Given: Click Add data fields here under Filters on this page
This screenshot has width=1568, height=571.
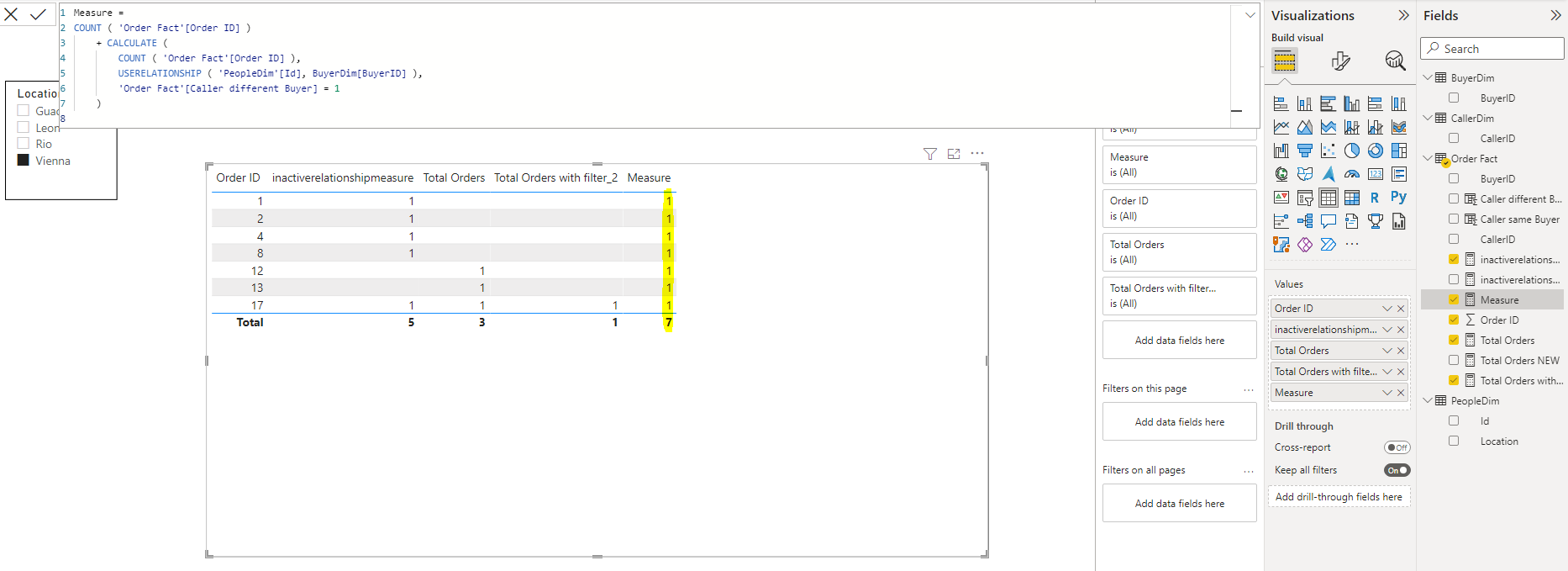Looking at the screenshot, I should pos(1179,422).
